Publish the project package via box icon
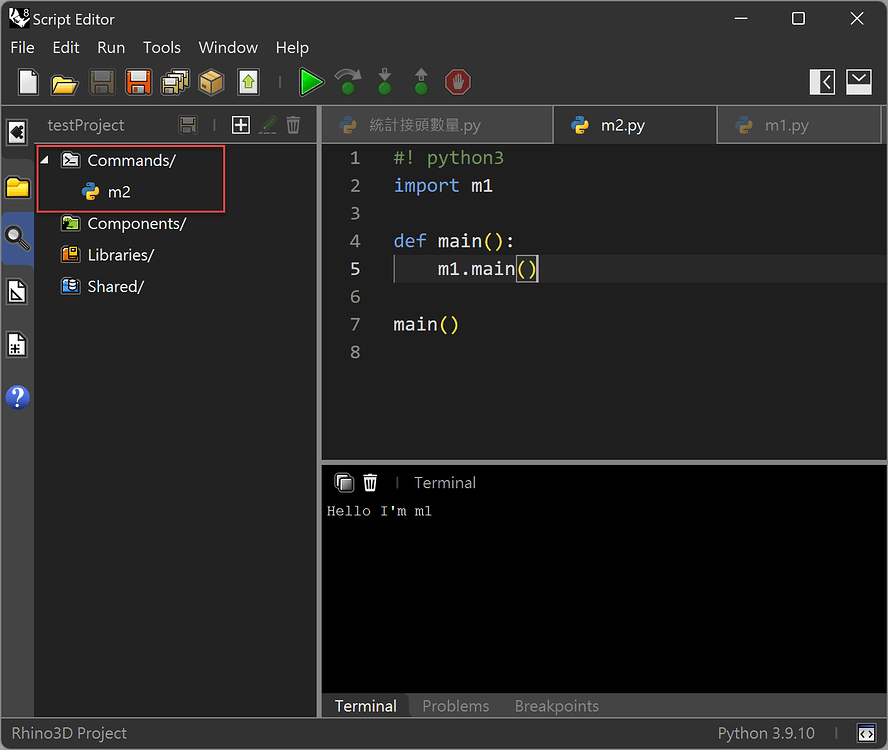The height and width of the screenshot is (750, 888). coord(211,82)
